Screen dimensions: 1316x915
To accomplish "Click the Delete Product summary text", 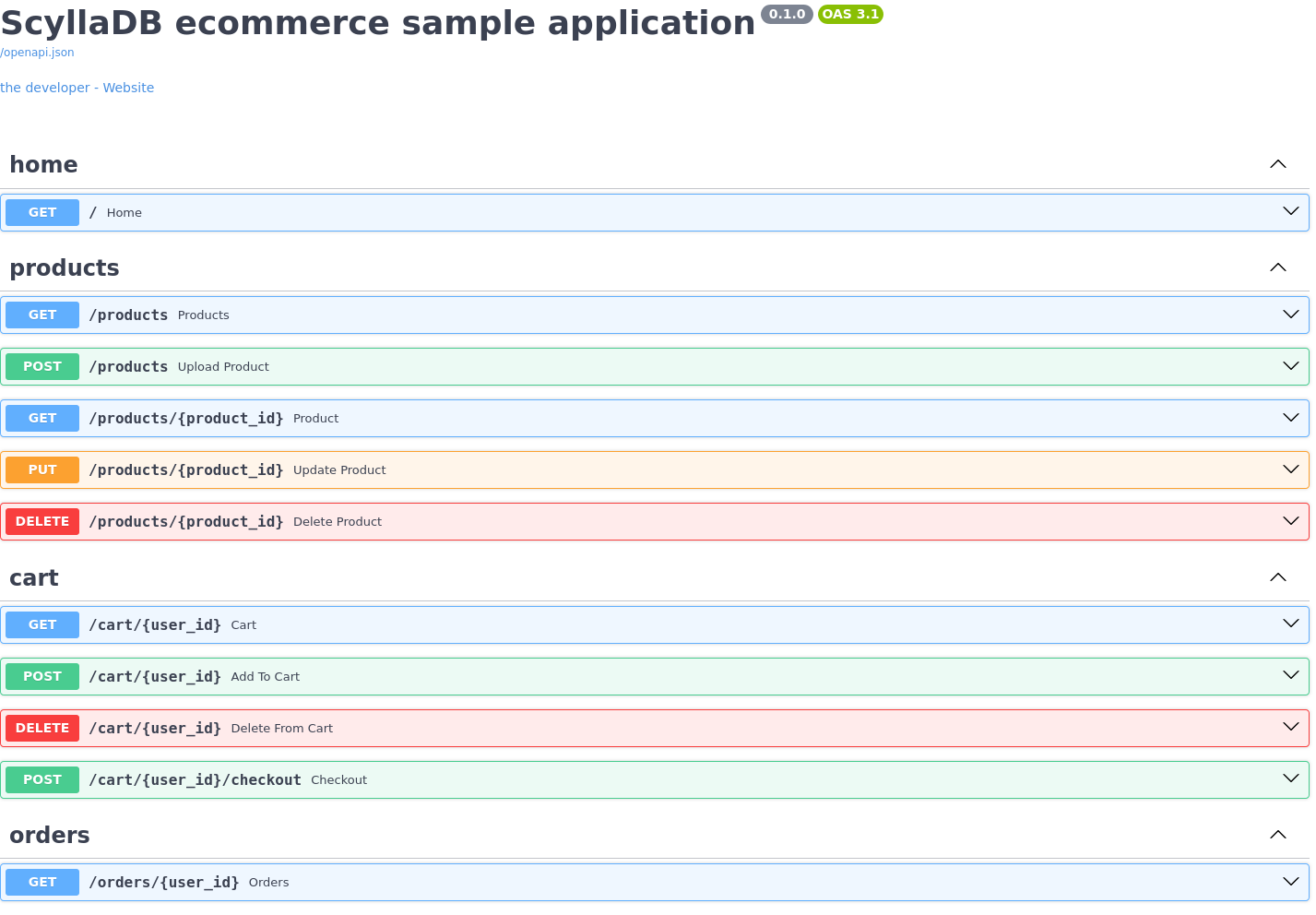I will click(x=338, y=521).
